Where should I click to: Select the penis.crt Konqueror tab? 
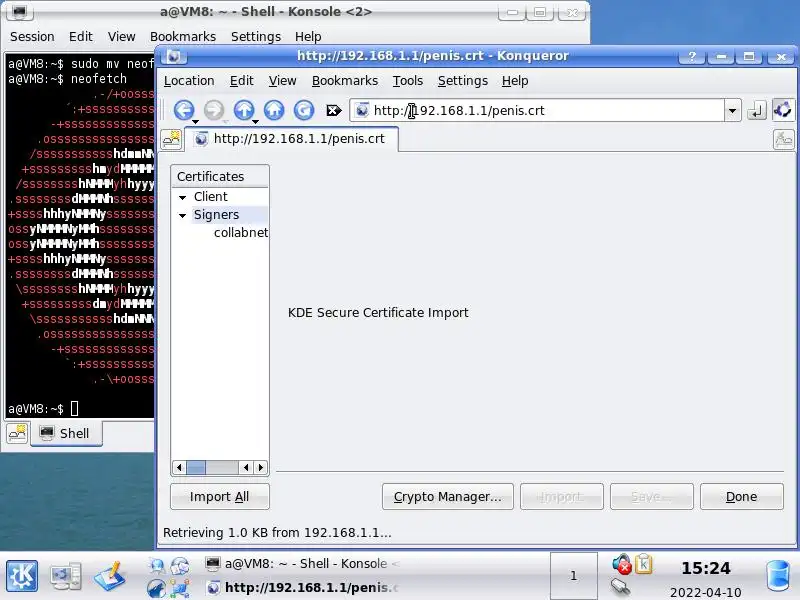(291, 139)
